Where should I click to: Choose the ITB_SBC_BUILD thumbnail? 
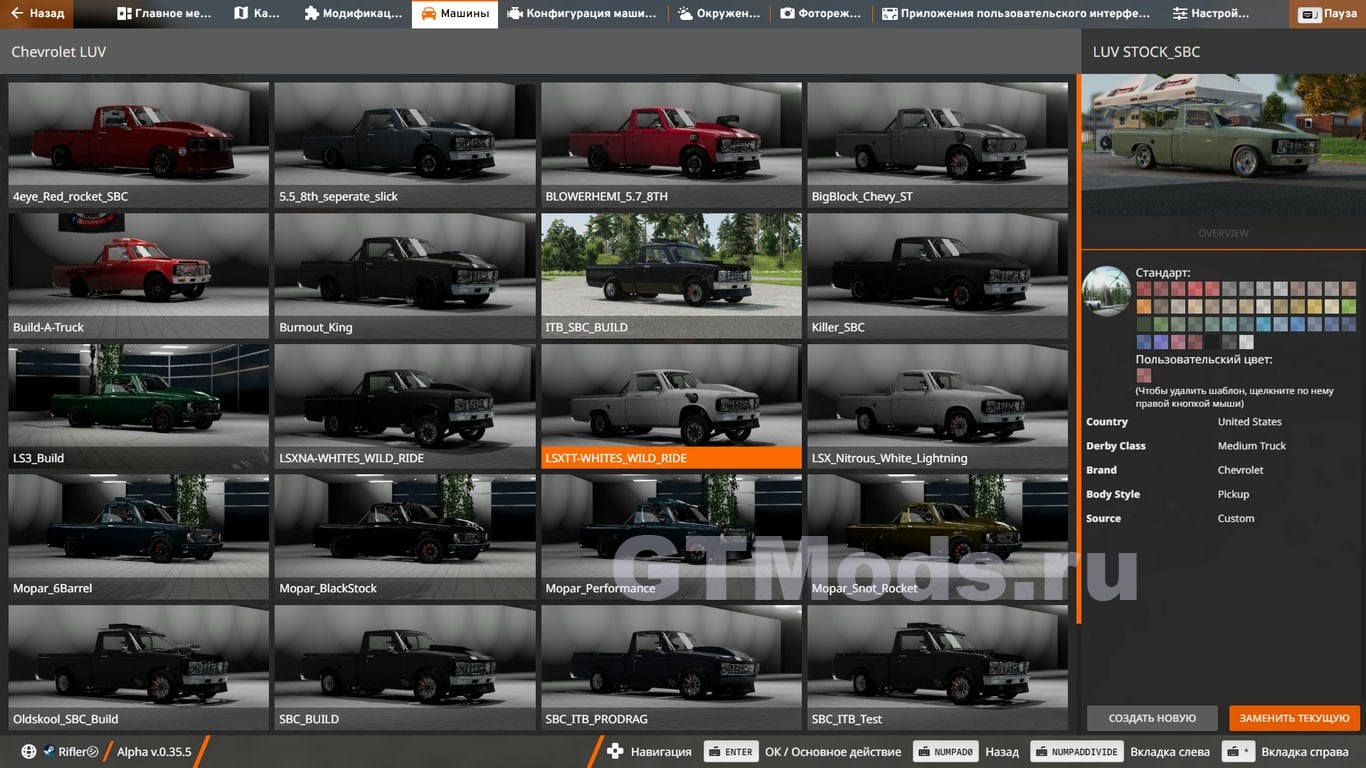coord(671,275)
